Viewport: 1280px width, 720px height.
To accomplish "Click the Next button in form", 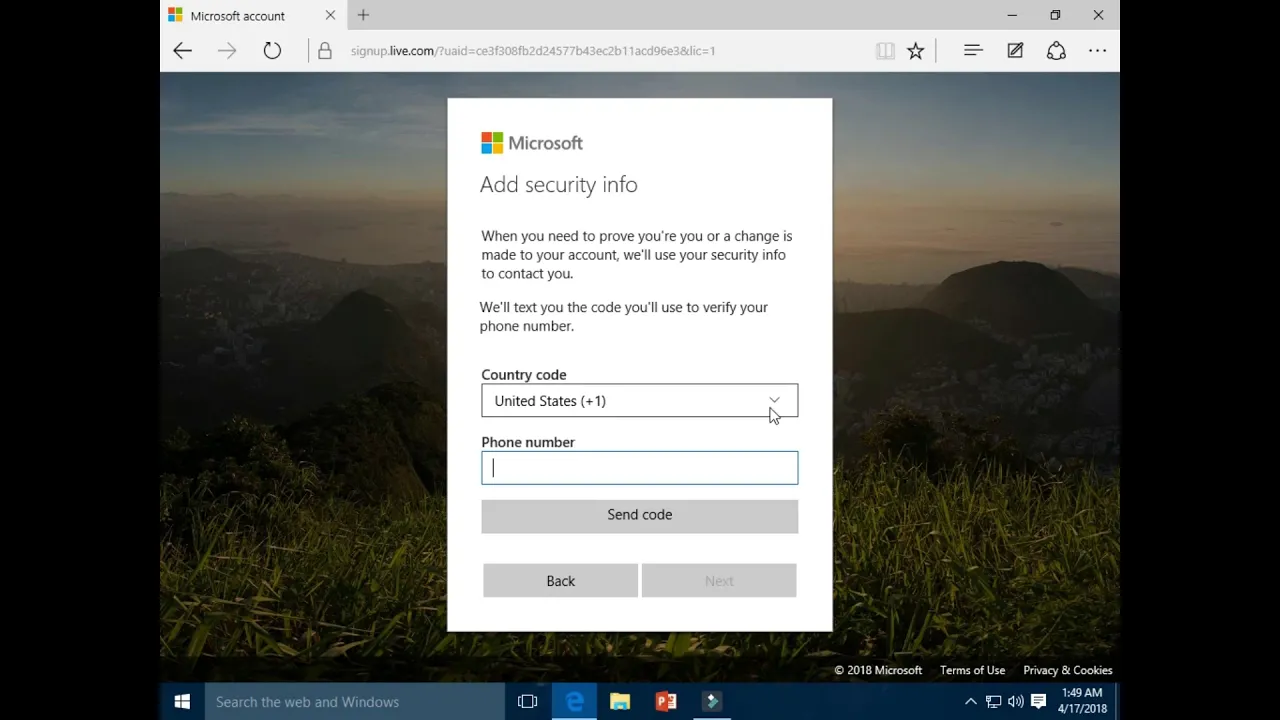I will (x=719, y=581).
